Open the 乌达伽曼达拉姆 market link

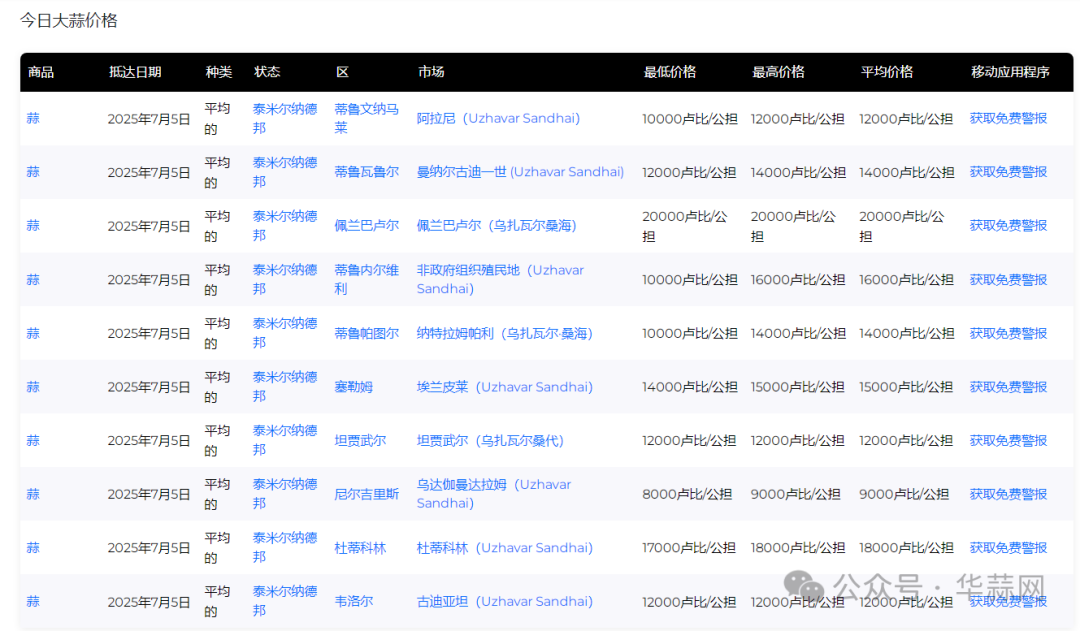(494, 494)
